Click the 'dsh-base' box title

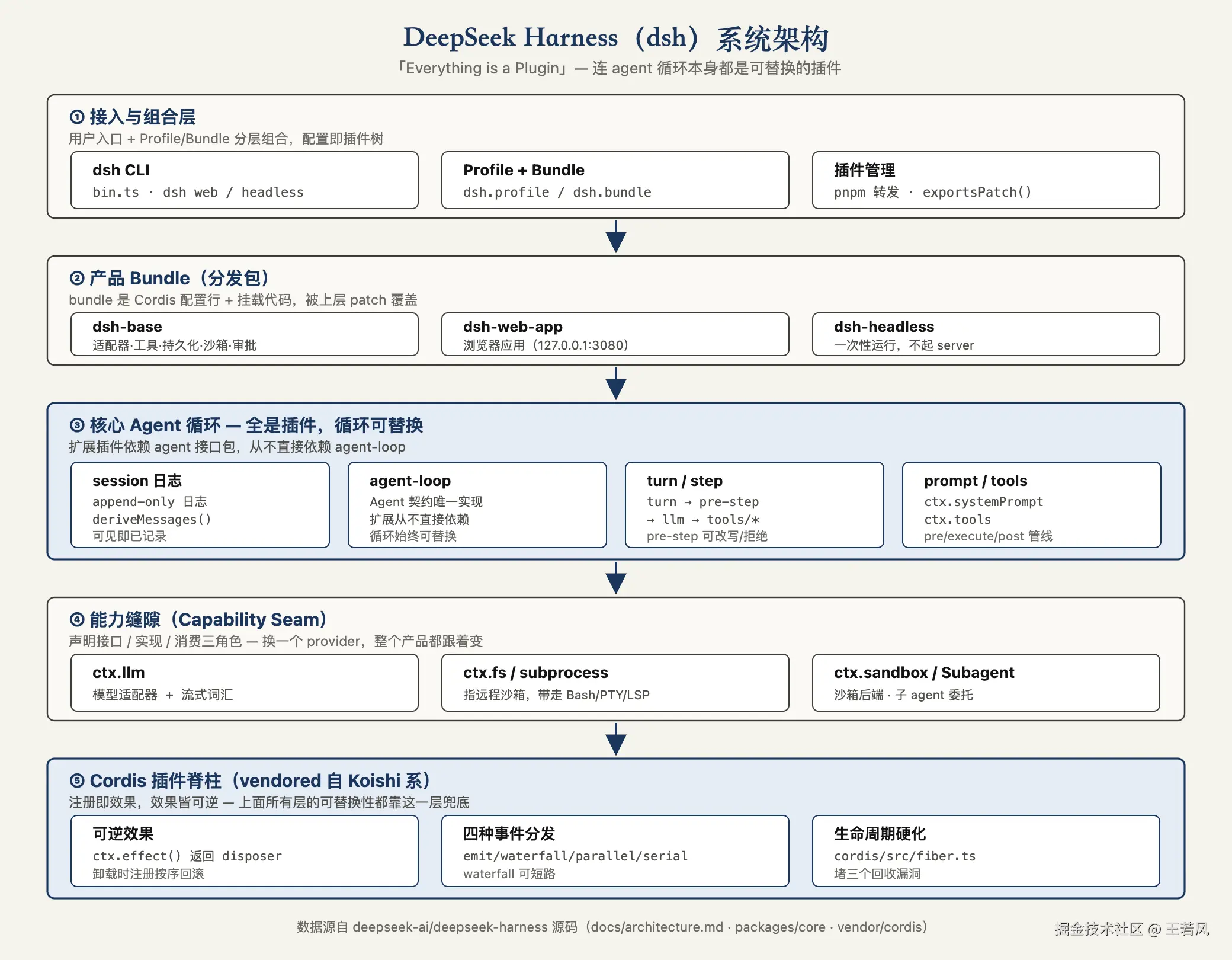(127, 327)
